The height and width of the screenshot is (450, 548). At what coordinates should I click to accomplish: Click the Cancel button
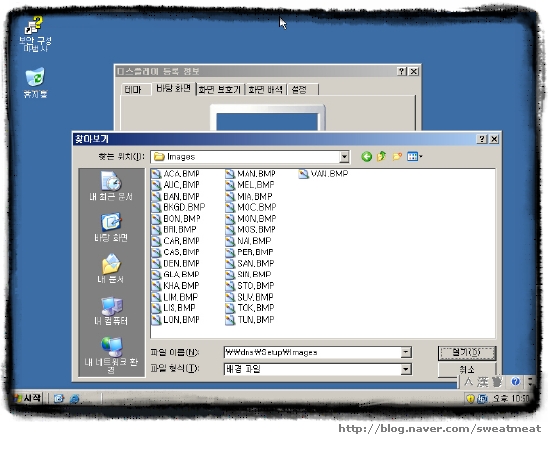(467, 370)
